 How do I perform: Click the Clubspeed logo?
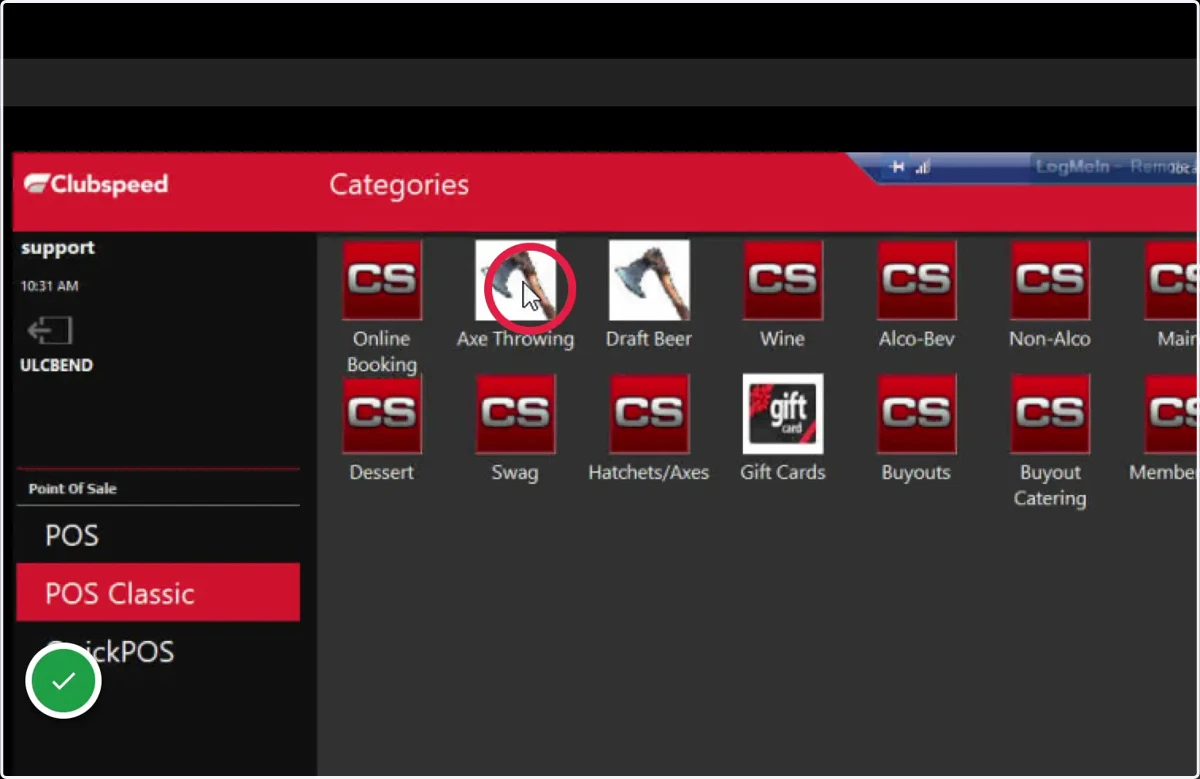(96, 184)
